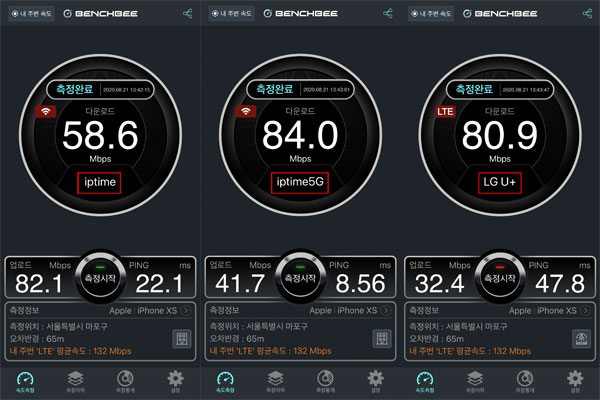The width and height of the screenshot is (600, 400).
Task: Click the 82.1 upload value
Action: (x=39, y=284)
